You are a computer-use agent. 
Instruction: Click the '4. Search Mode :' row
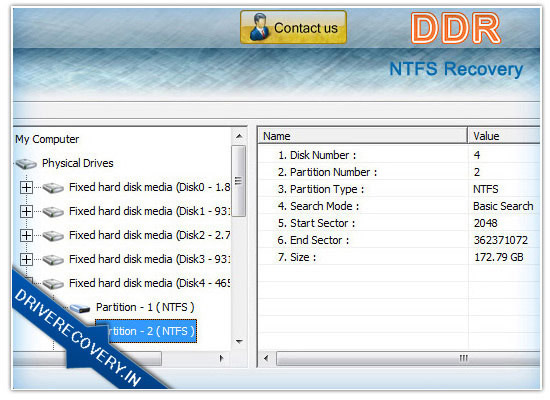pyautogui.click(x=399, y=206)
